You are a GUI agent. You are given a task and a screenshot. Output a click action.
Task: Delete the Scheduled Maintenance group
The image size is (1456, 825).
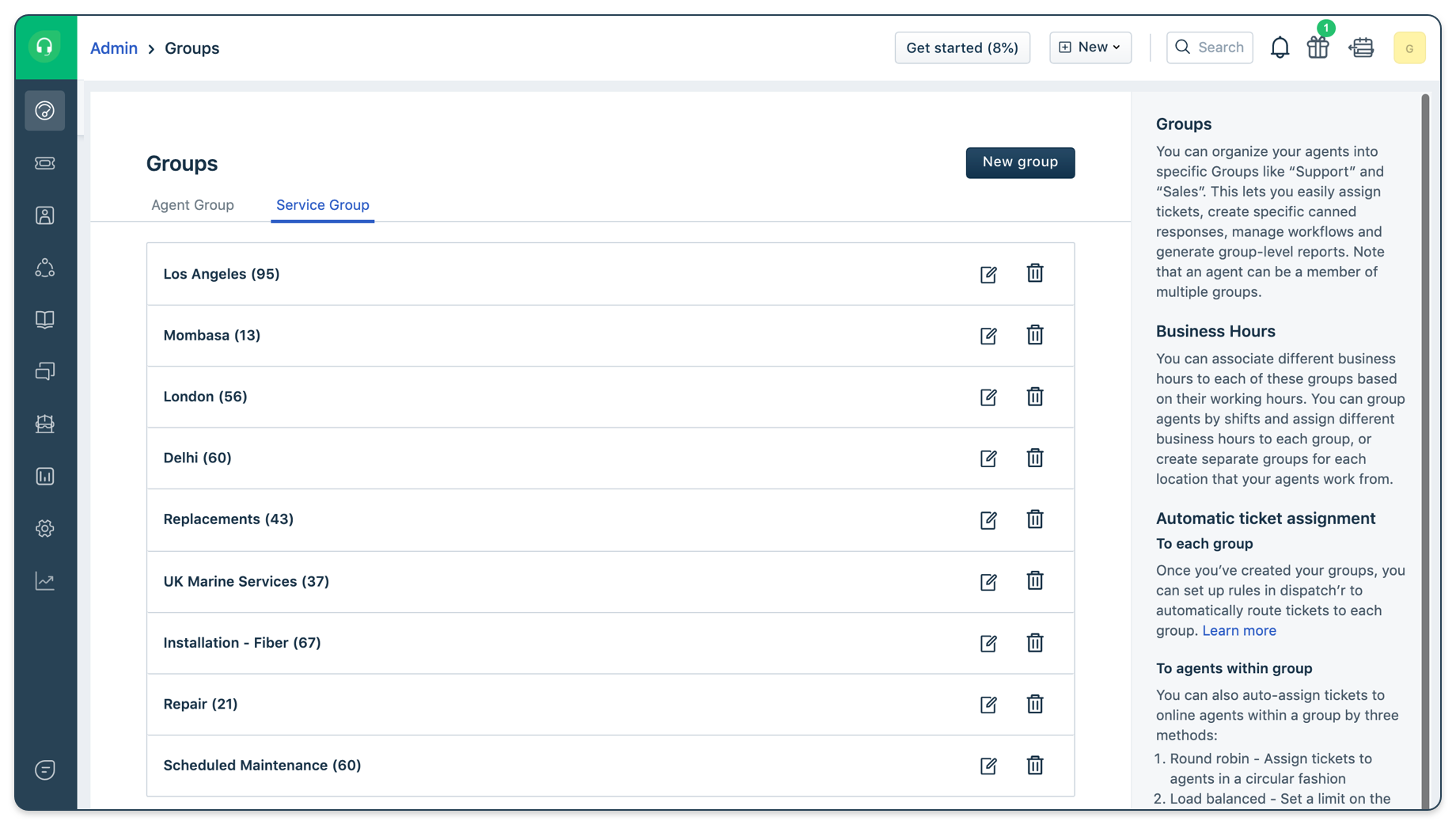click(x=1034, y=766)
